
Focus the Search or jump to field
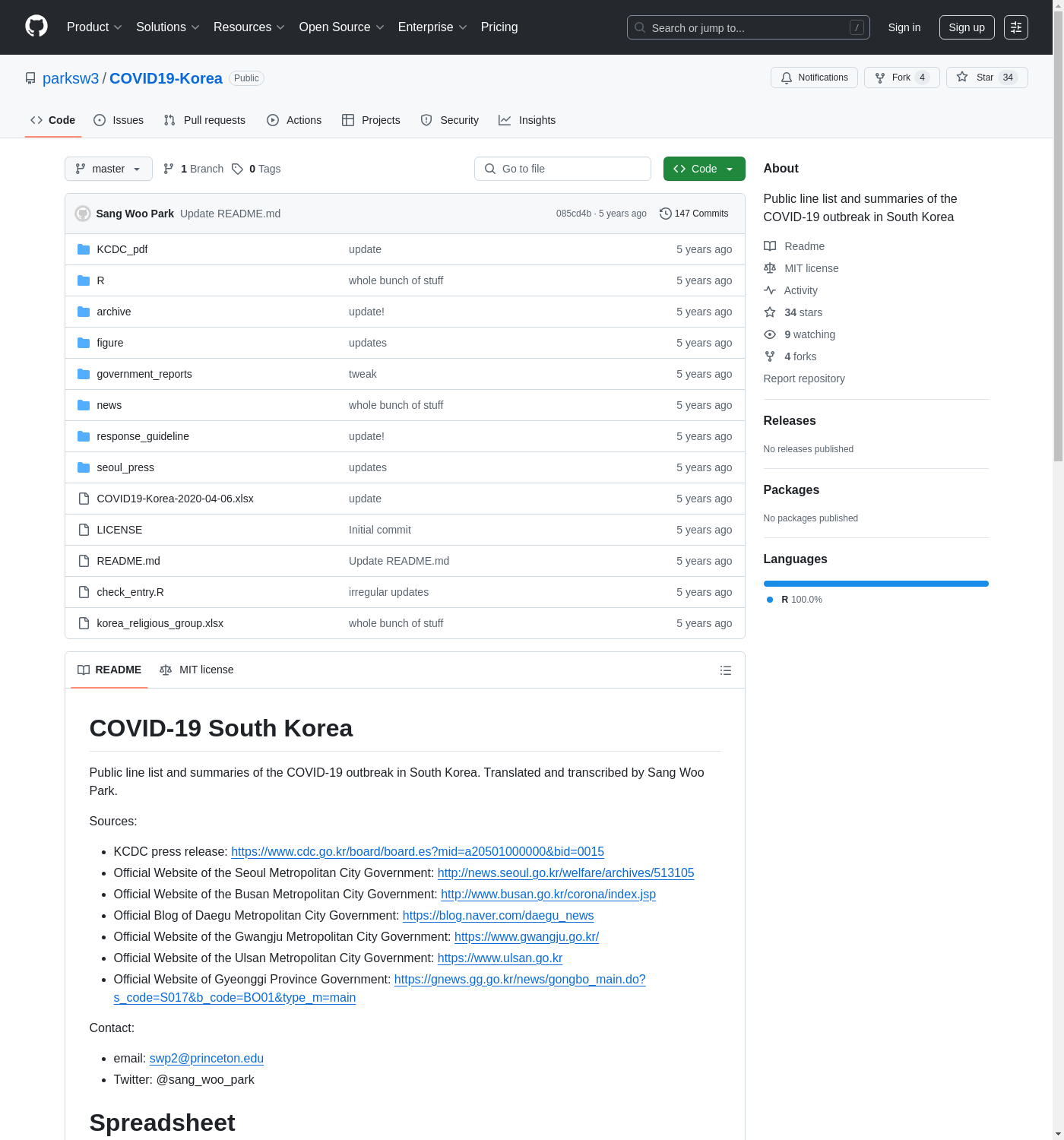[749, 27]
